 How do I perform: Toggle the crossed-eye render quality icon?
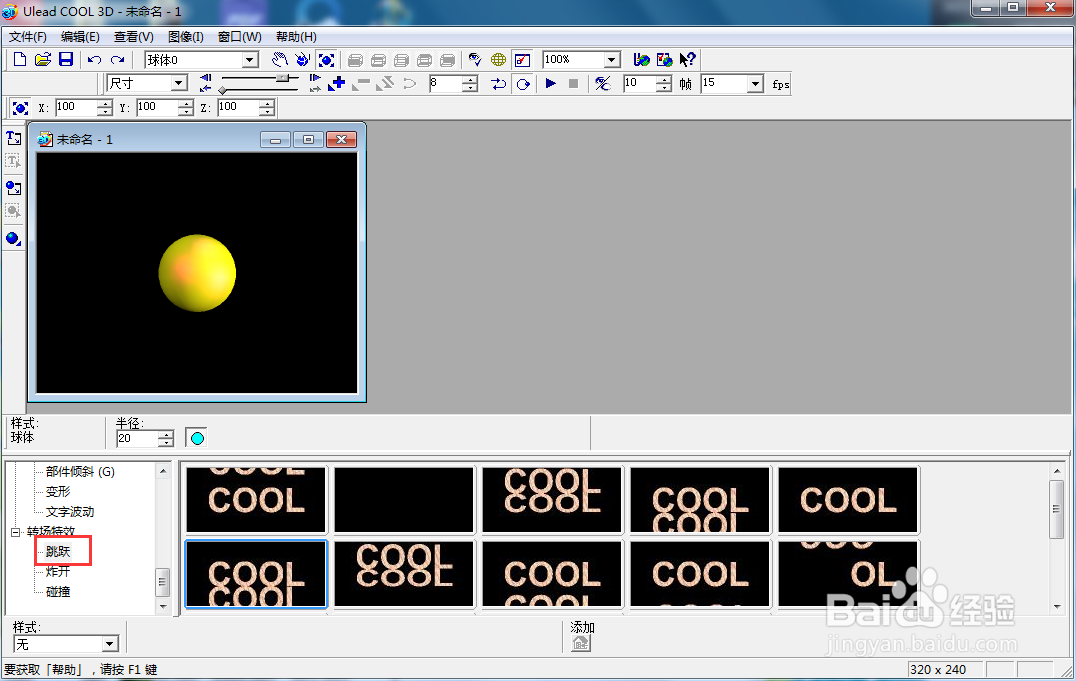(x=603, y=84)
